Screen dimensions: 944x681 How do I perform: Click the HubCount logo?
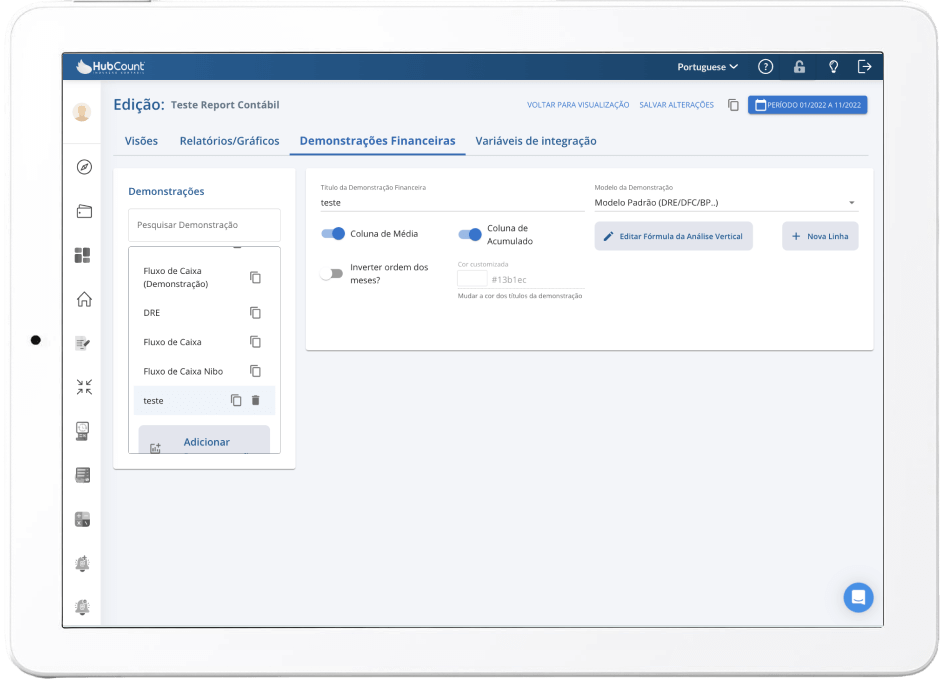coord(110,67)
